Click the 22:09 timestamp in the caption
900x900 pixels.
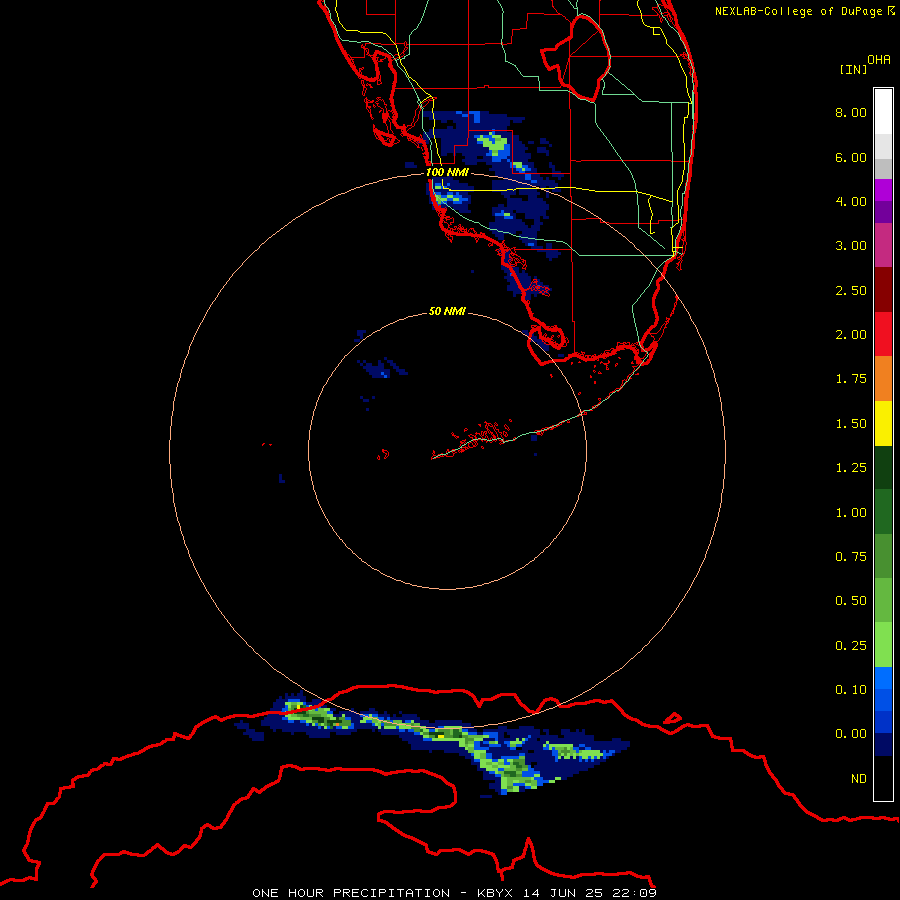(637, 893)
